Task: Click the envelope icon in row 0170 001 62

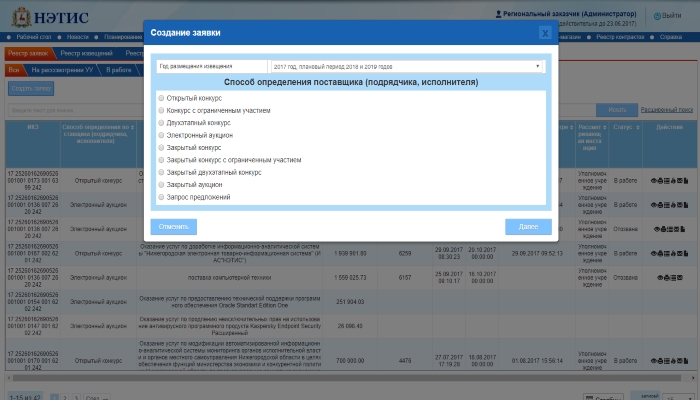Action: coord(679,361)
